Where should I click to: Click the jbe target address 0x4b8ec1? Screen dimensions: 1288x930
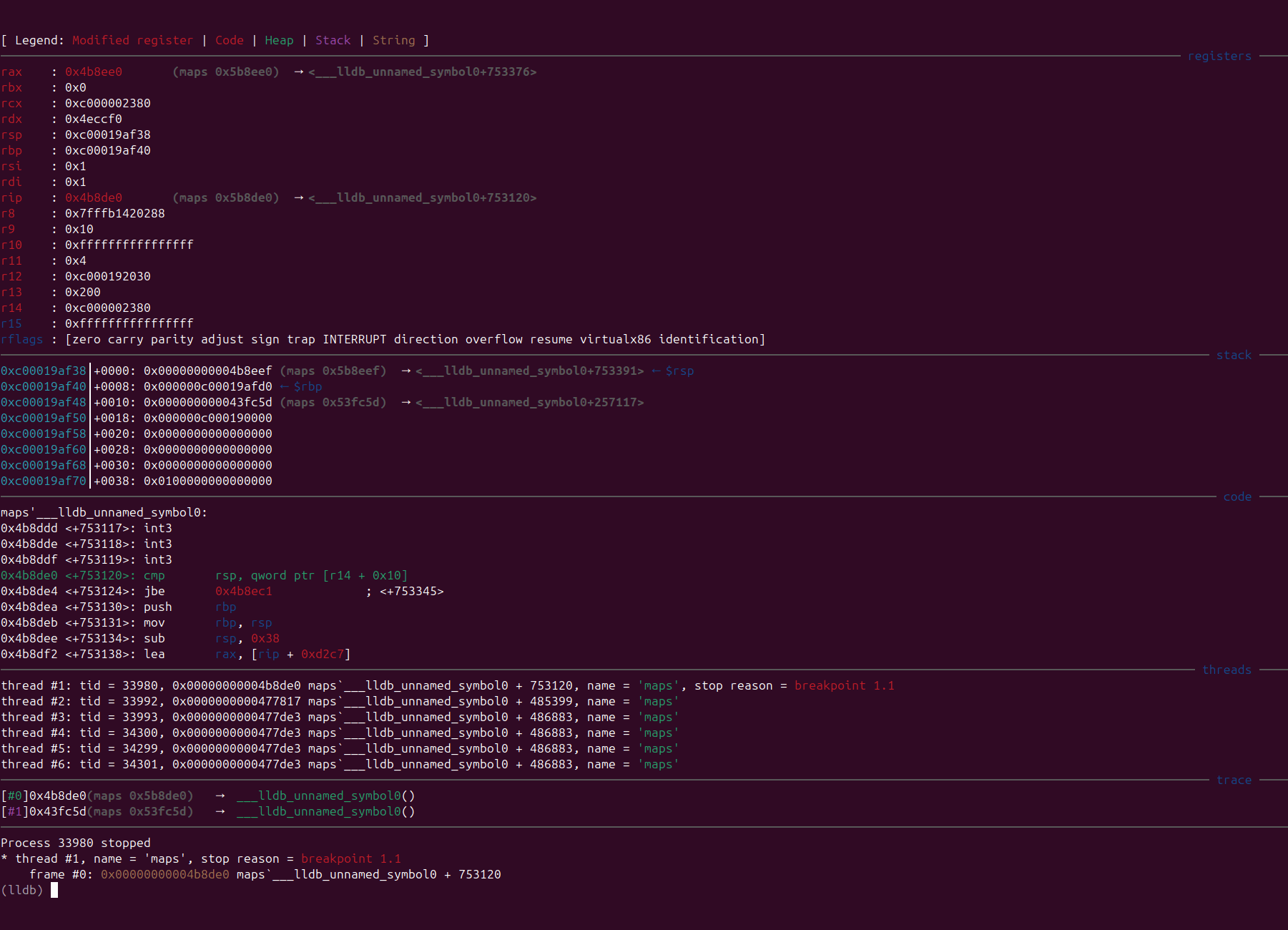(244, 591)
